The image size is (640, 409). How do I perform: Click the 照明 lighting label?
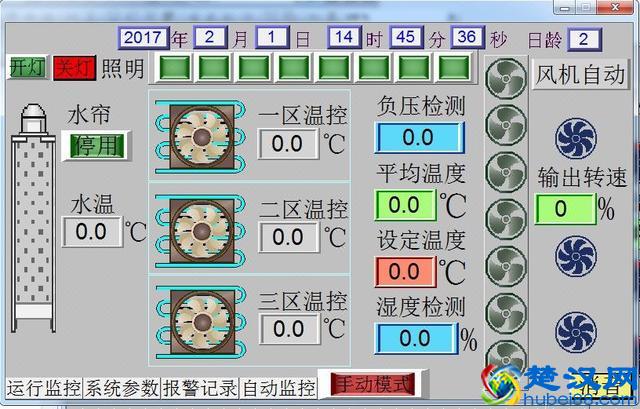point(123,69)
